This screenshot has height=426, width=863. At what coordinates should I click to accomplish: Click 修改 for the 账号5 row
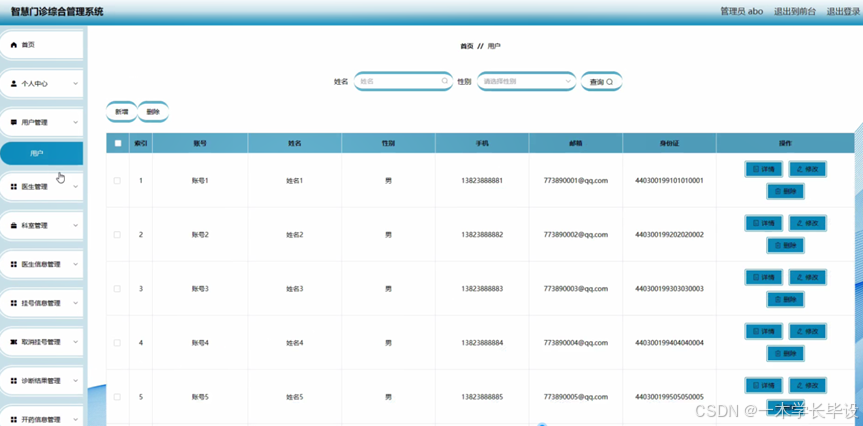pyautogui.click(x=807, y=385)
